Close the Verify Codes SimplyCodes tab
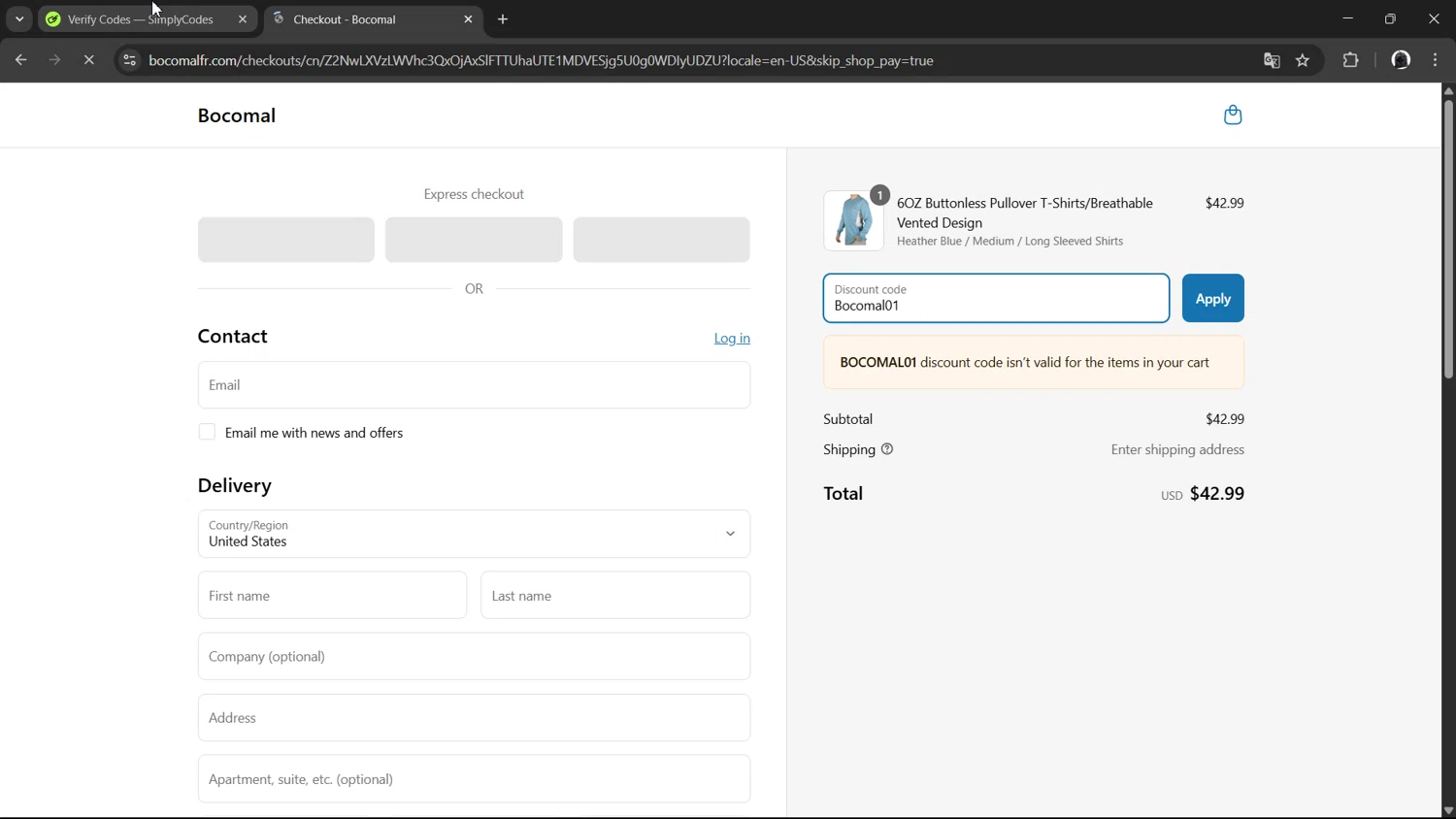 pos(243,19)
